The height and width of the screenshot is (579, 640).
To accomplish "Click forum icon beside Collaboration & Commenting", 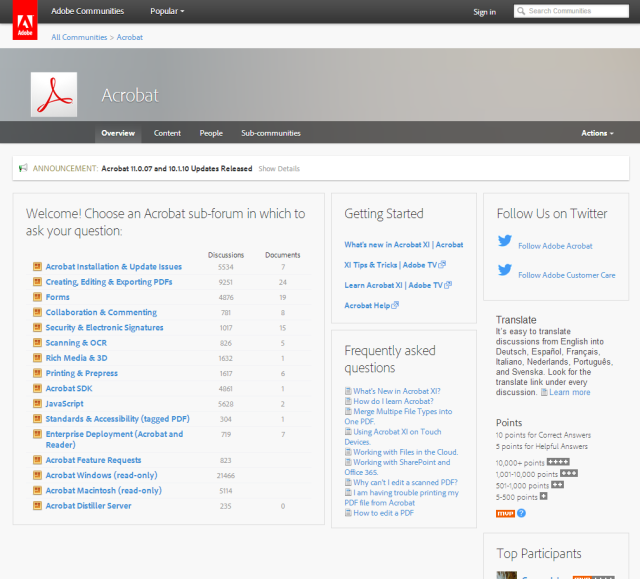I will [37, 312].
